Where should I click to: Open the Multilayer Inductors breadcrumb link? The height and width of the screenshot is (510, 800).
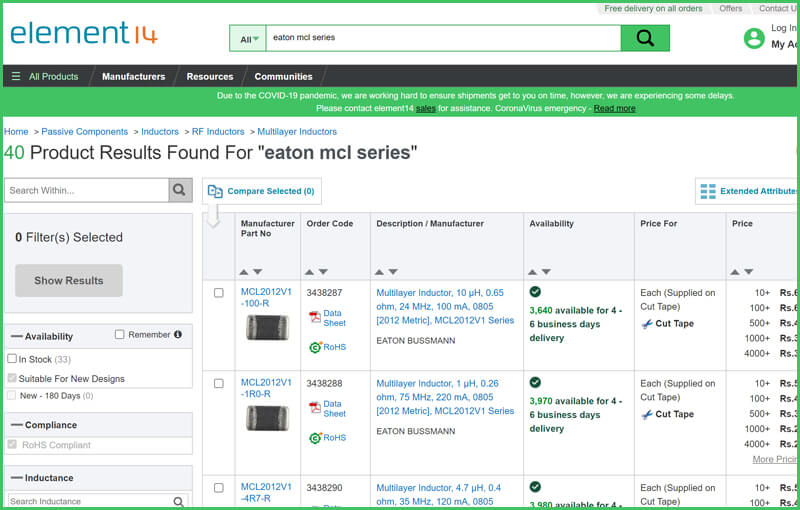(297, 132)
